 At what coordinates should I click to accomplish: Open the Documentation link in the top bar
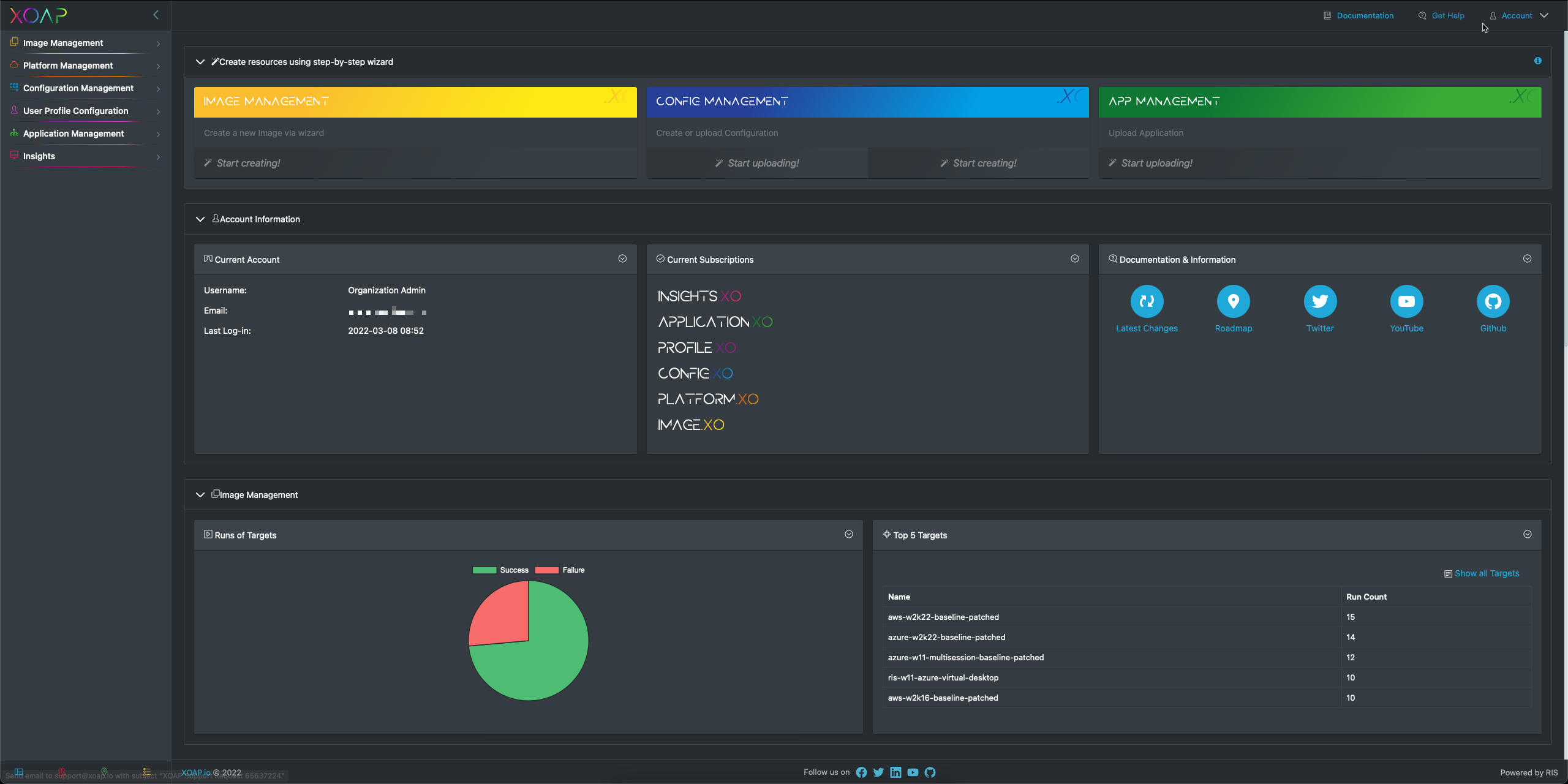[x=1359, y=15]
